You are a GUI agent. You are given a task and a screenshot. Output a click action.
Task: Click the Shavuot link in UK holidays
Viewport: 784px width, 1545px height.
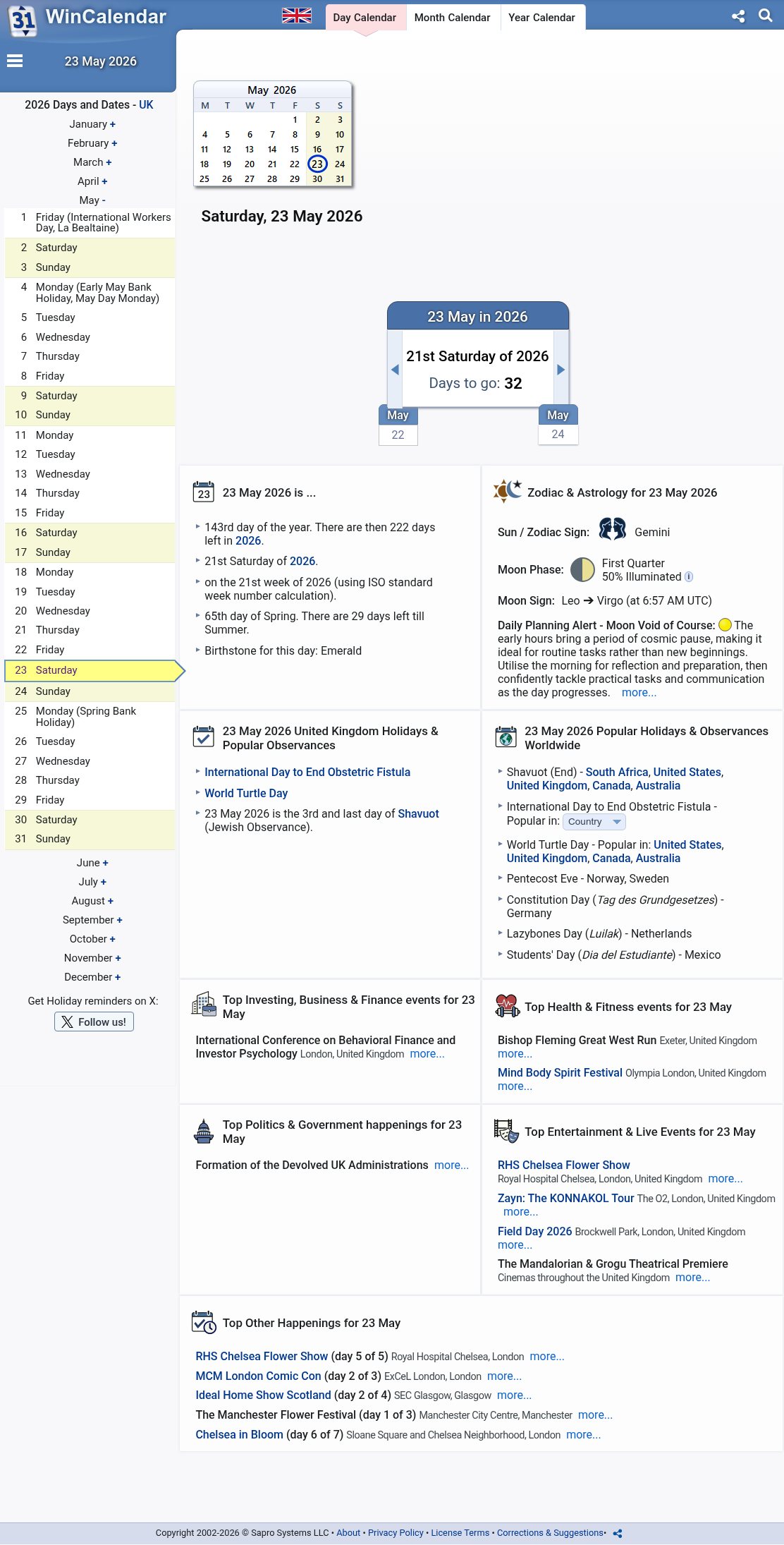(x=418, y=814)
